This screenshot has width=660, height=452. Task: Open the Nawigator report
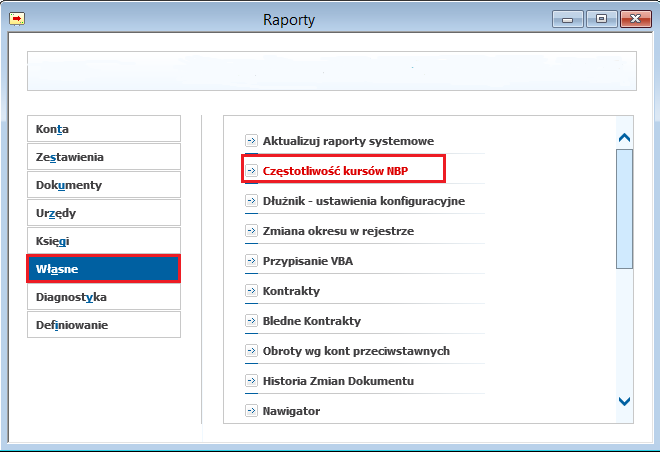tap(291, 411)
